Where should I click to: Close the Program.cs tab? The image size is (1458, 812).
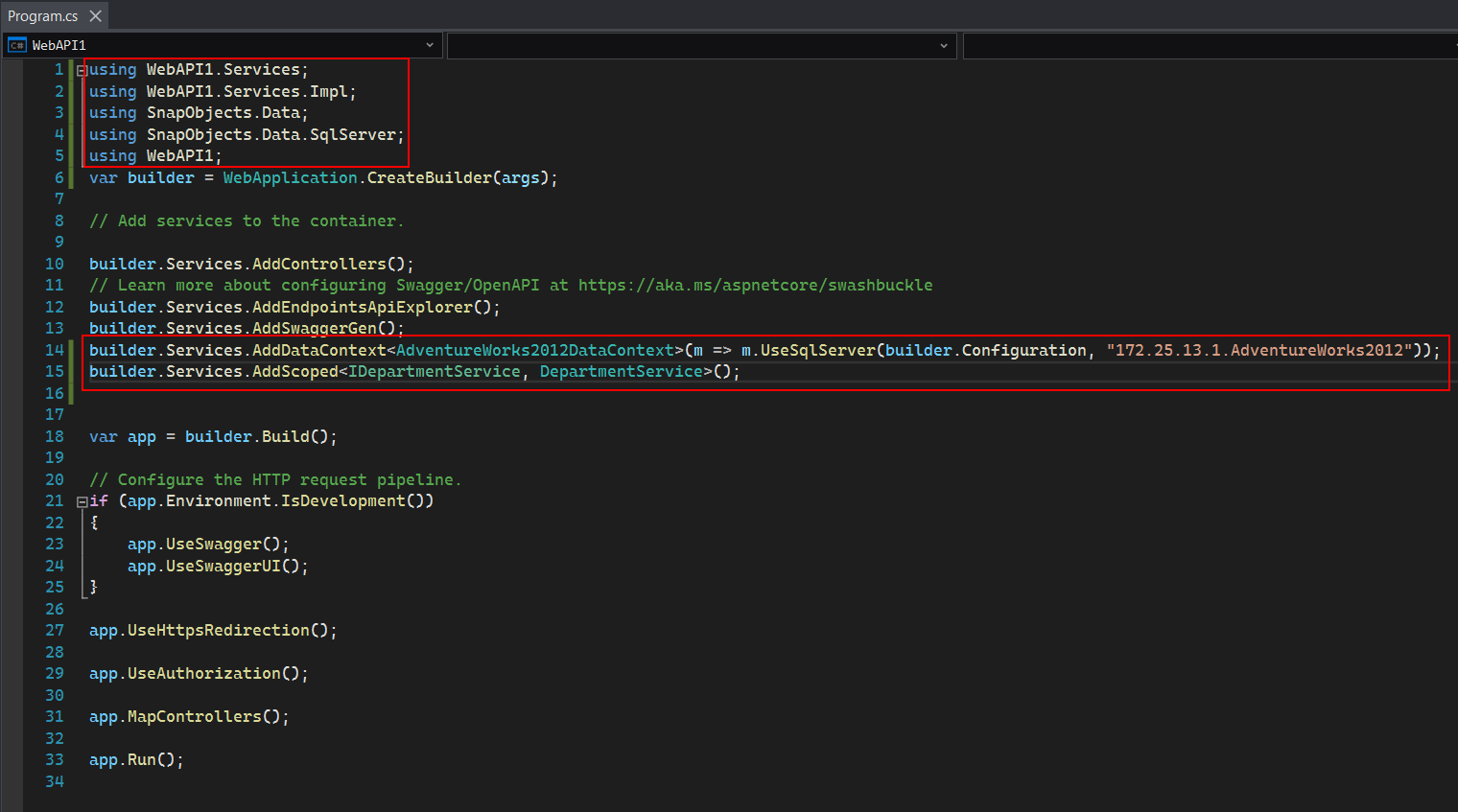[95, 16]
